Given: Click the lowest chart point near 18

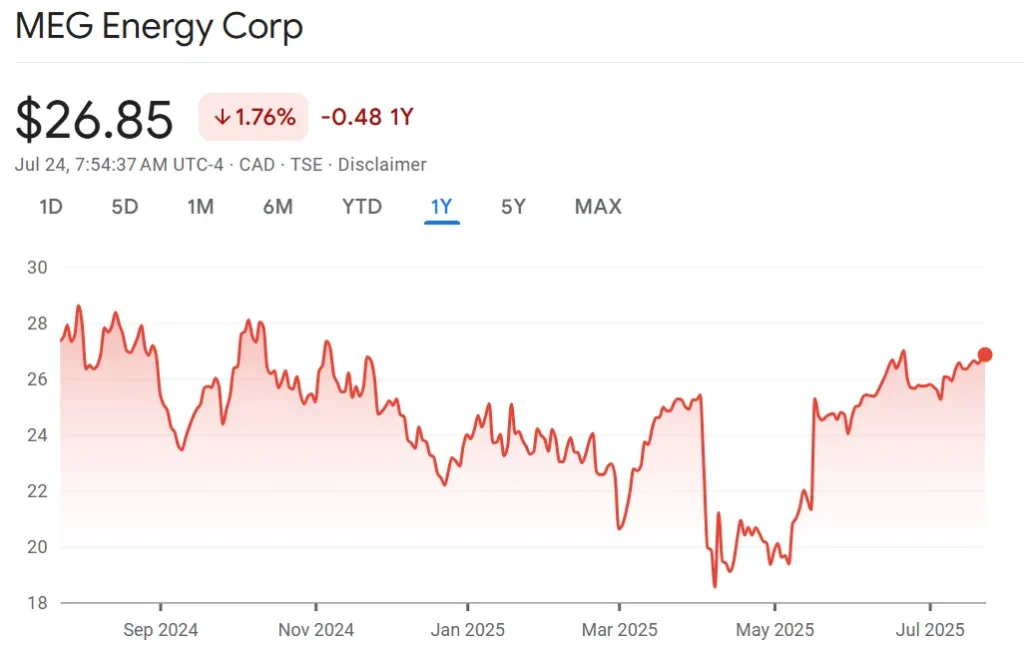Looking at the screenshot, I should click(x=715, y=587).
